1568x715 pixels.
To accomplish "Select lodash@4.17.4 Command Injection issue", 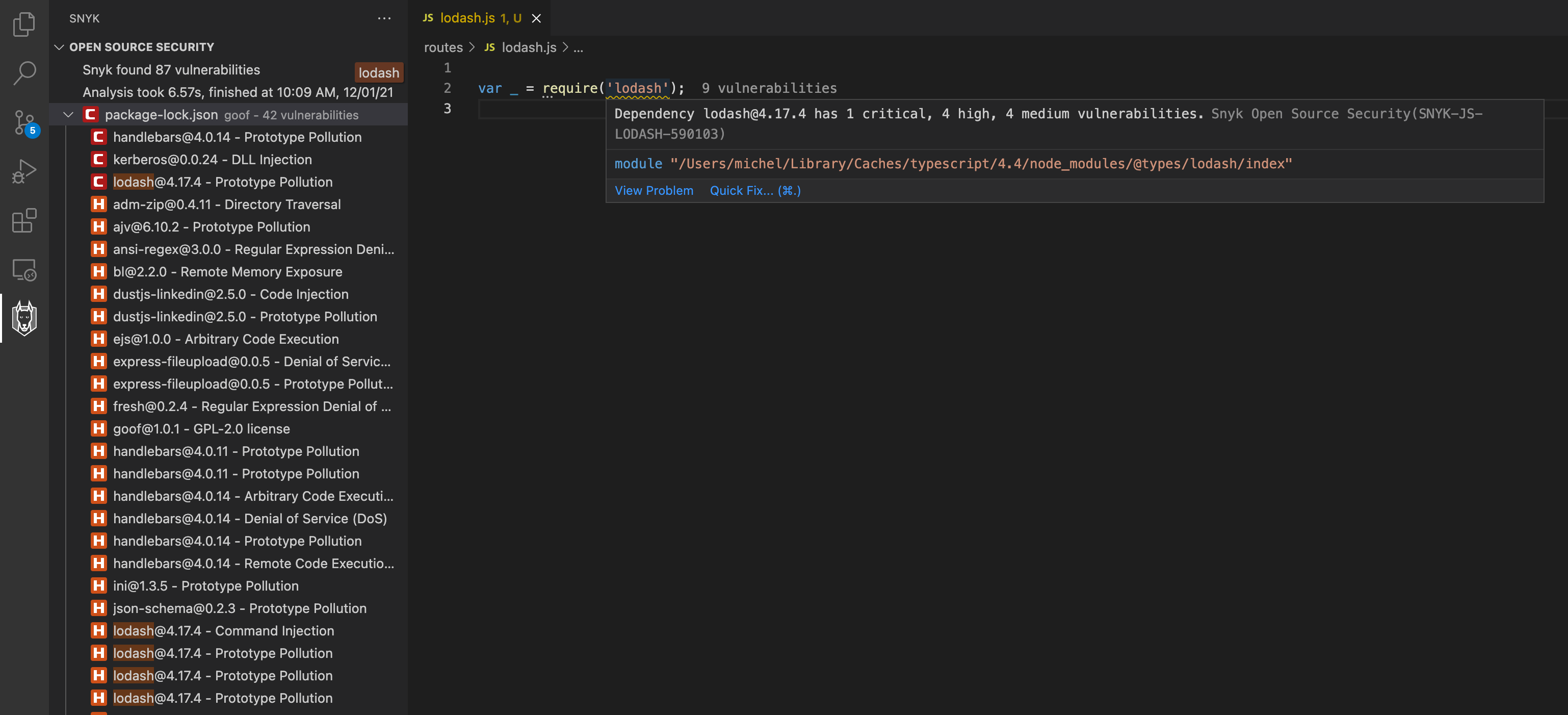I will [229, 631].
